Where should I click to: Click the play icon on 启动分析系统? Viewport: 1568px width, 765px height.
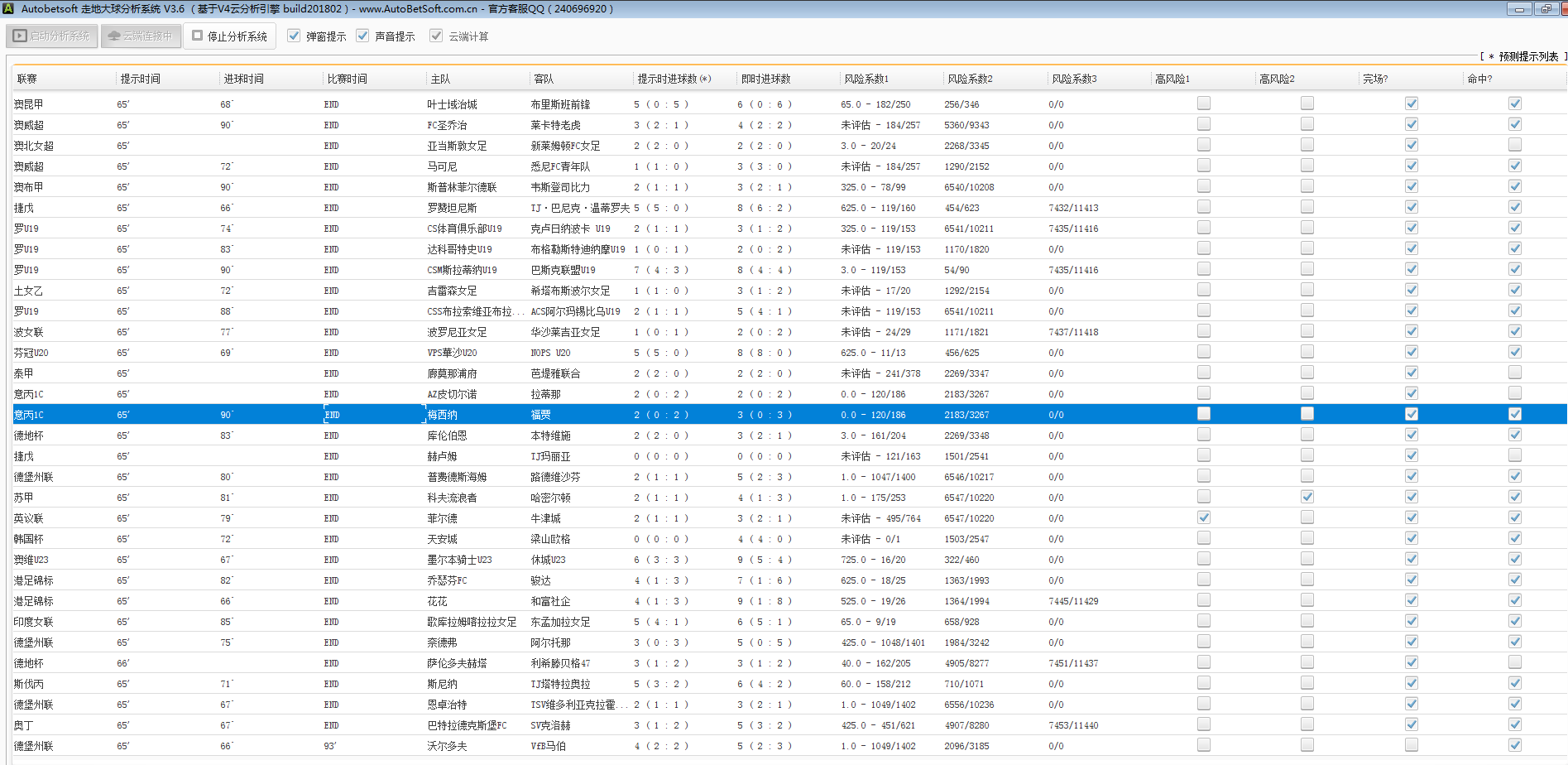tap(20, 36)
